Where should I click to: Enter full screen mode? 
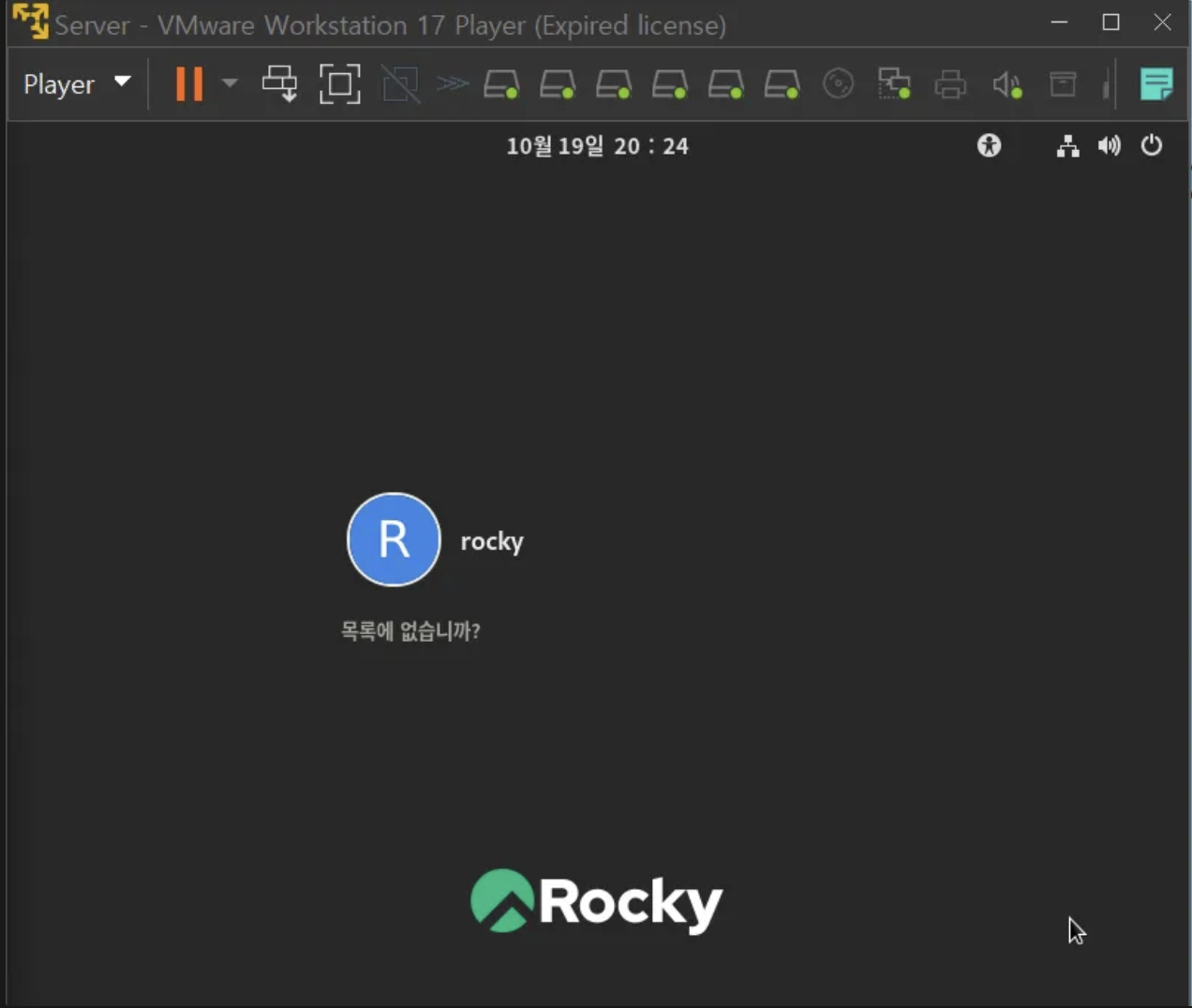[x=339, y=83]
